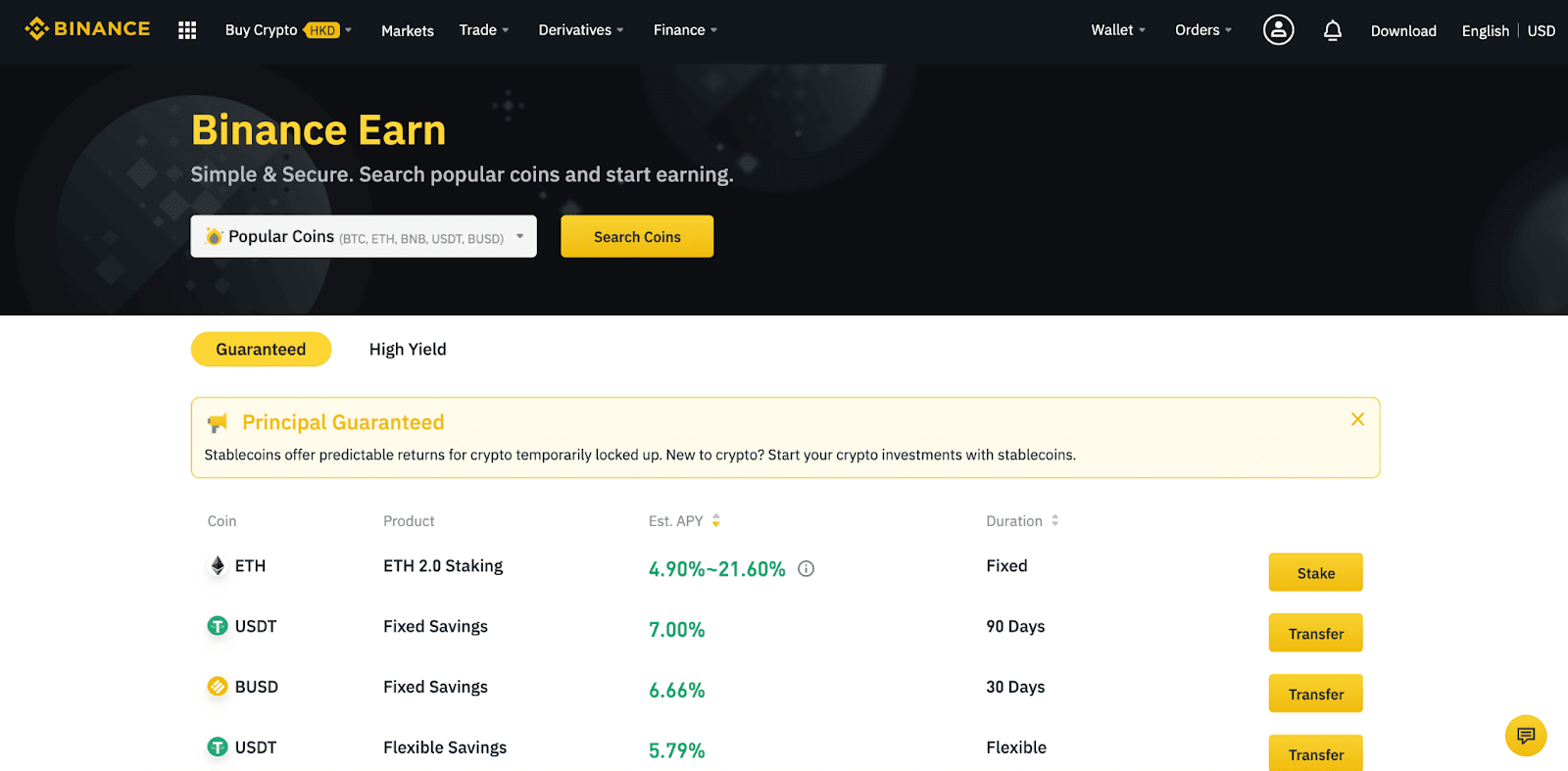The image size is (1568, 771).
Task: Click the 7.00% APY value
Action: 676,630
